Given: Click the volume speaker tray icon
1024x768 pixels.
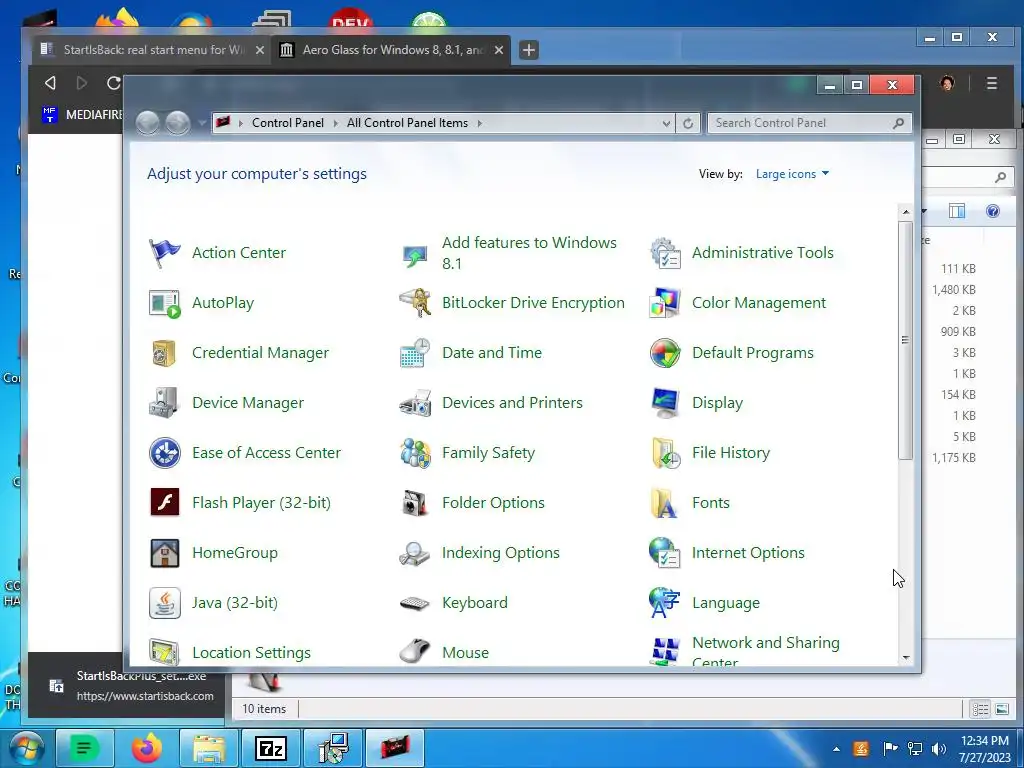Looking at the screenshot, I should 939,749.
